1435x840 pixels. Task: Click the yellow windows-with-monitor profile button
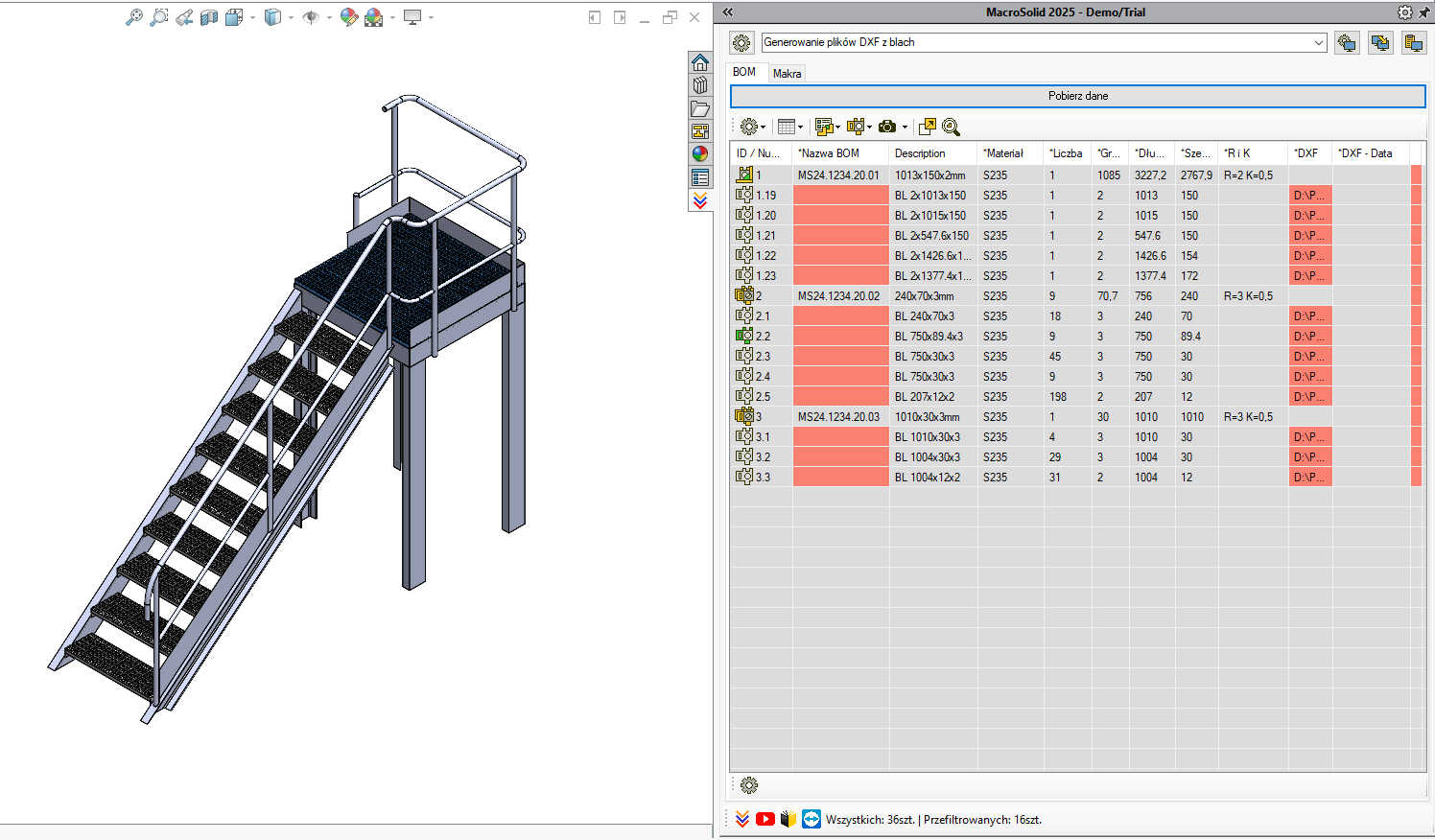[x=1380, y=43]
